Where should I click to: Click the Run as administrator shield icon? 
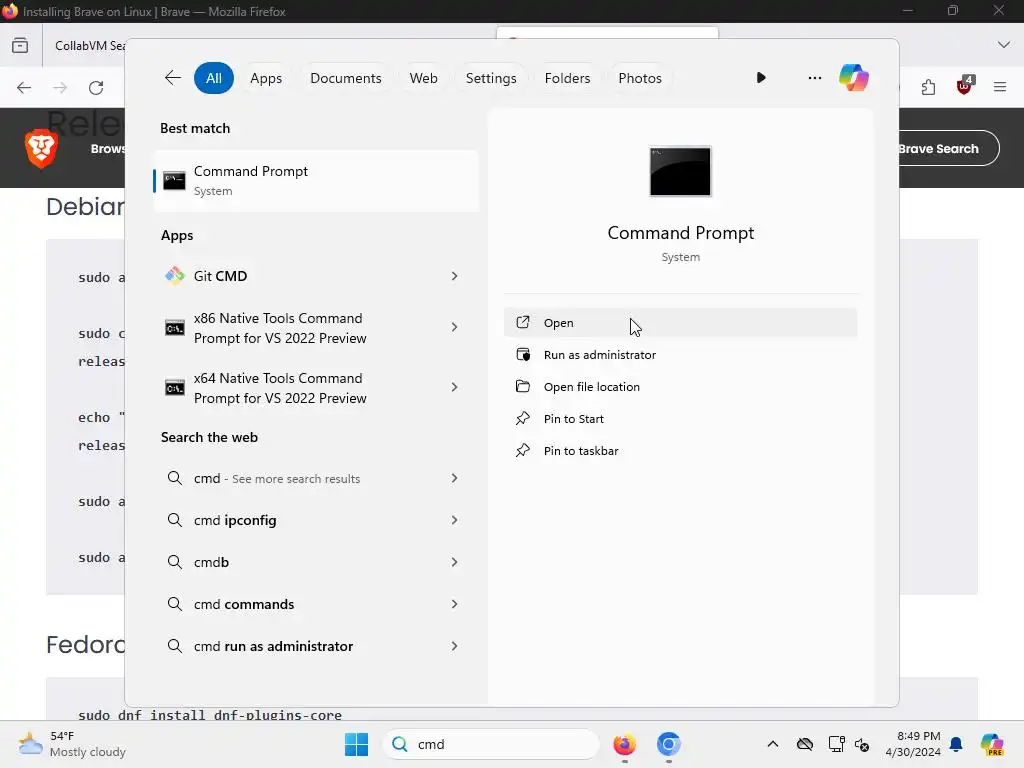coord(523,354)
